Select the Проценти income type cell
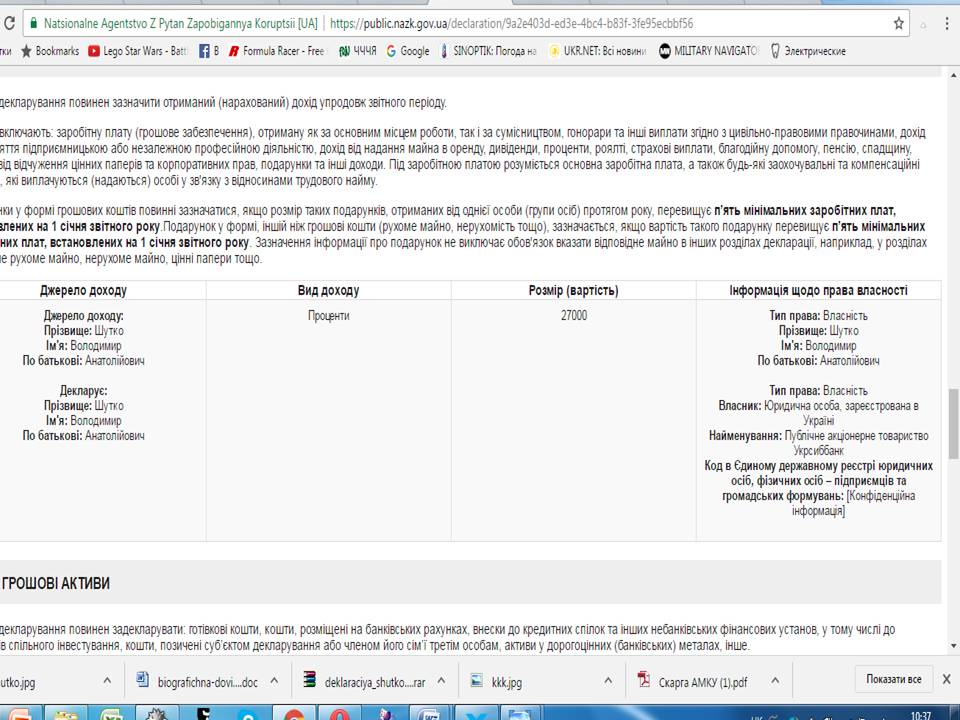This screenshot has height=720, width=960. [328, 316]
